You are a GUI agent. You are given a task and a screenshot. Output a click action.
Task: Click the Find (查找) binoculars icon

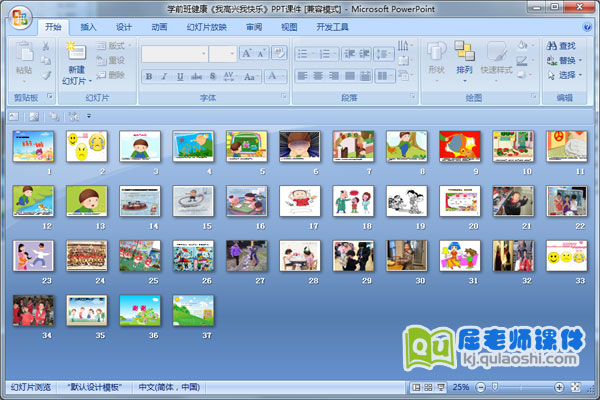(x=552, y=45)
